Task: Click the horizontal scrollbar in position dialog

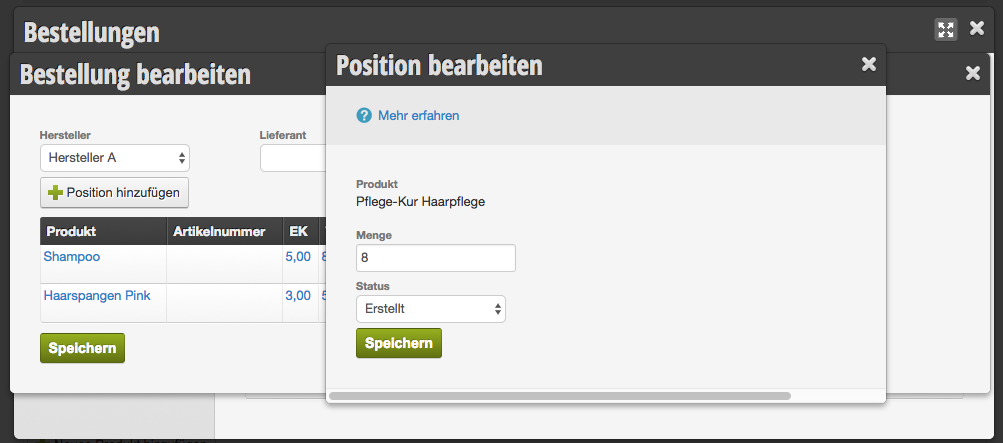Action: pyautogui.click(x=560, y=396)
